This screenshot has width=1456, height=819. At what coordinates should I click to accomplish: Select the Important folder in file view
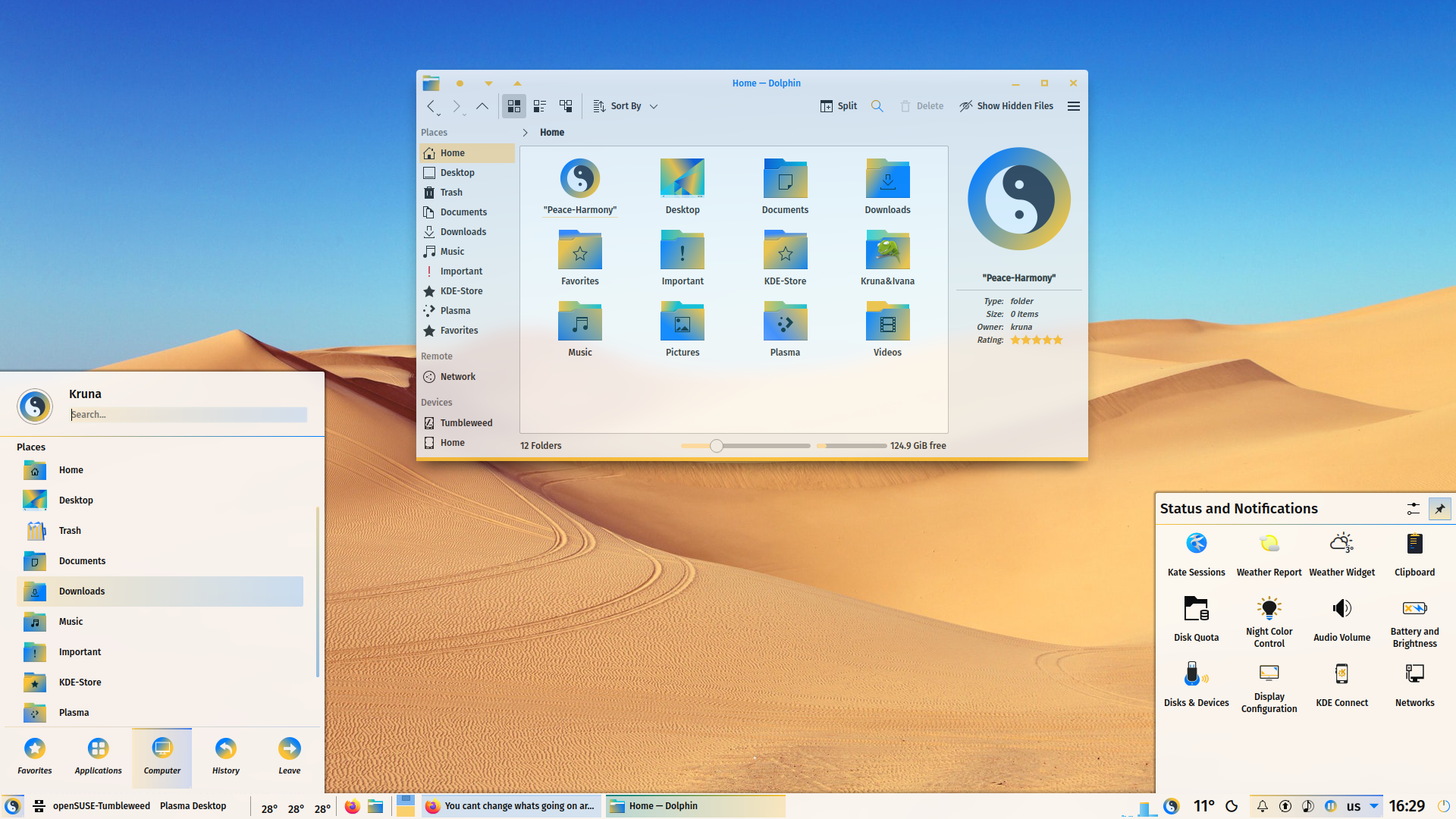pos(682,259)
